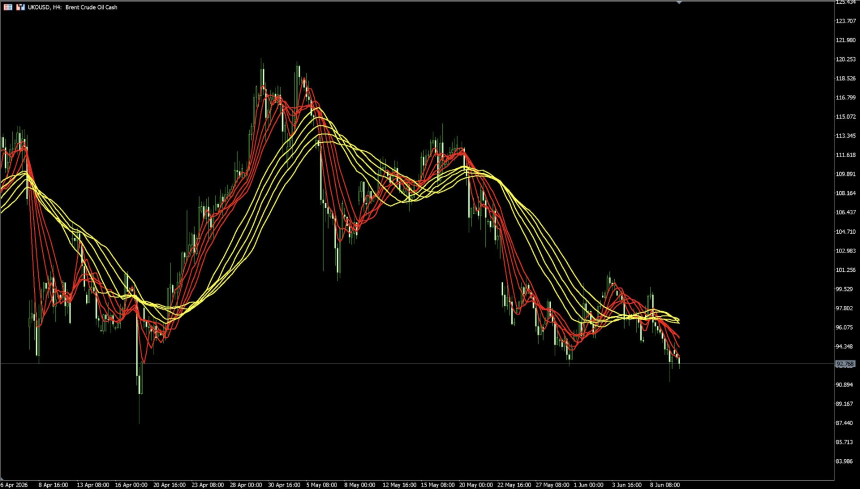Click the 99.520 price scale label
Image resolution: width=860 pixels, height=489 pixels.
pyautogui.click(x=846, y=289)
